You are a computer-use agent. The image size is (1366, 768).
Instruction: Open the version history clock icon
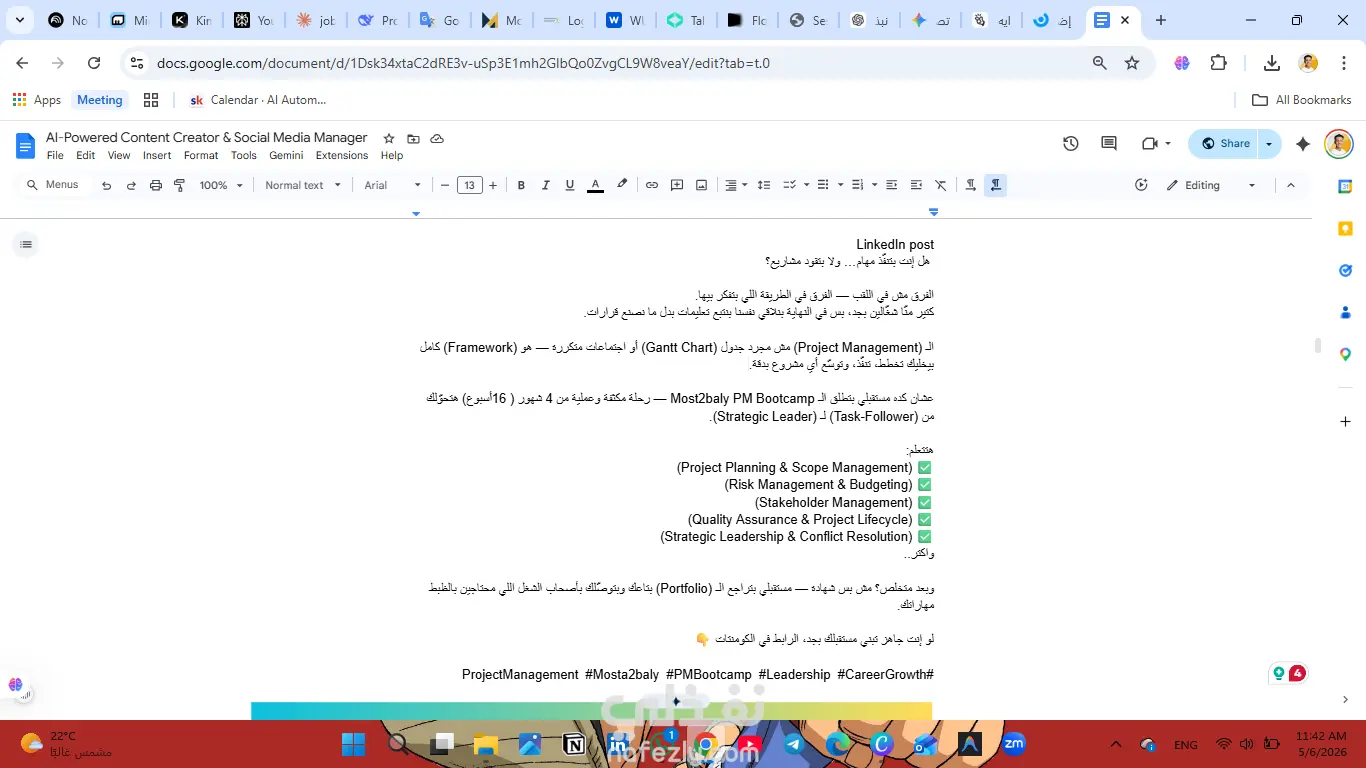click(x=1071, y=144)
